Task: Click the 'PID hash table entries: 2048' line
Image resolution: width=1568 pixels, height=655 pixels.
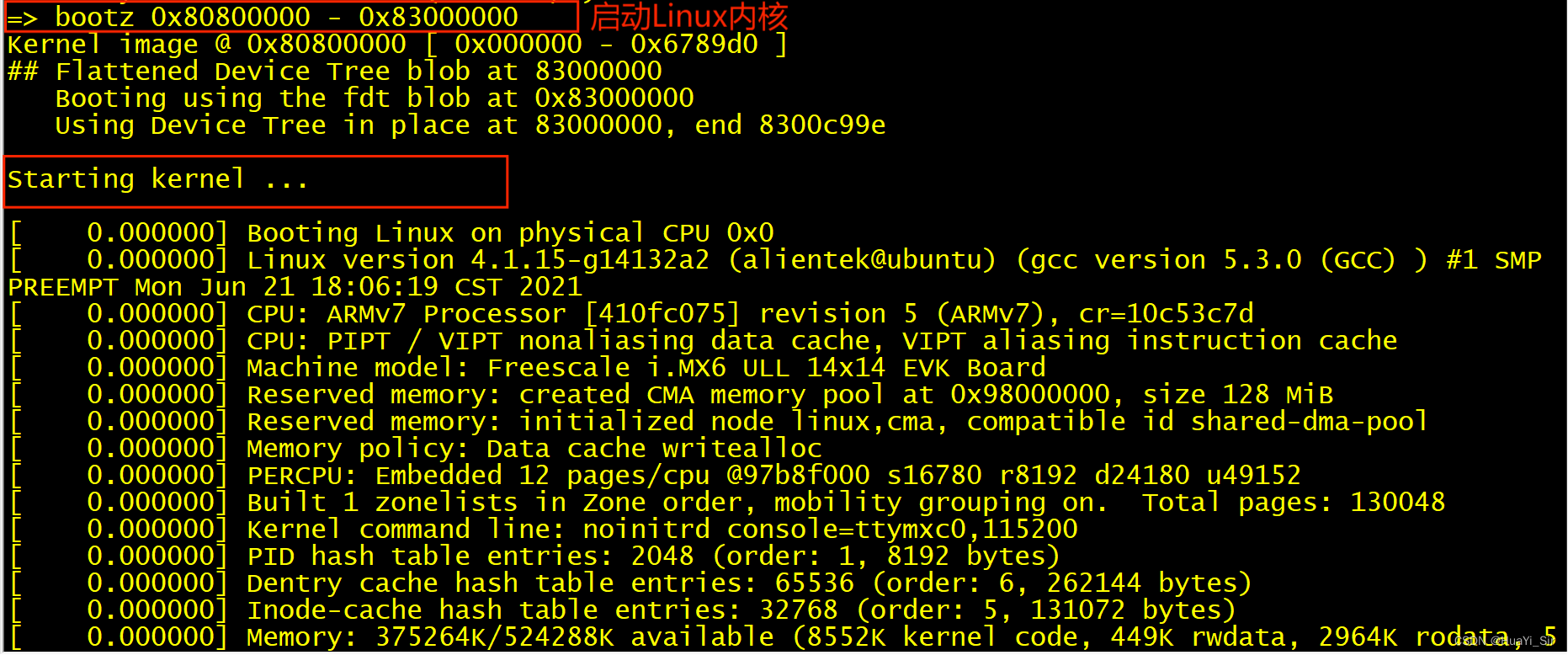Action: 535,556
